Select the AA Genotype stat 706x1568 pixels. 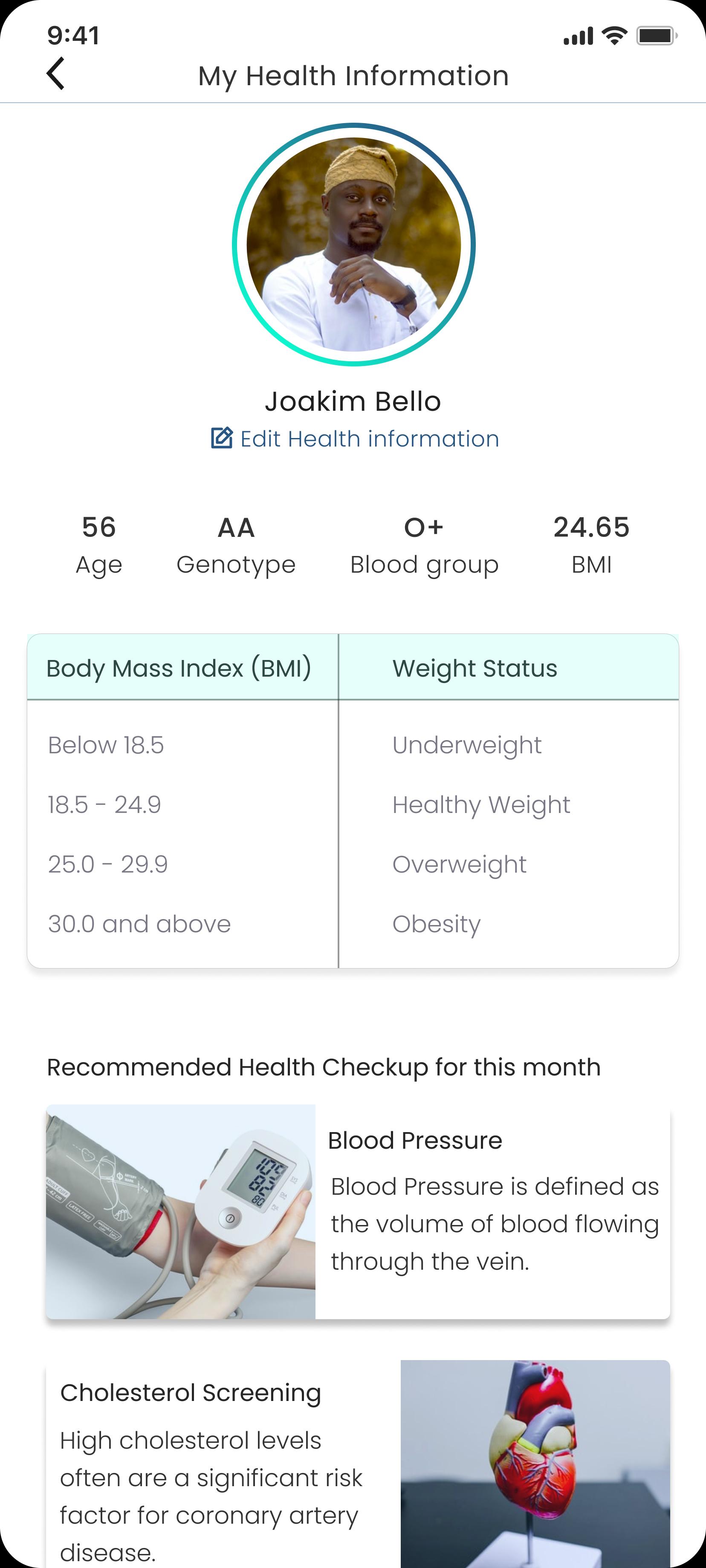point(236,545)
